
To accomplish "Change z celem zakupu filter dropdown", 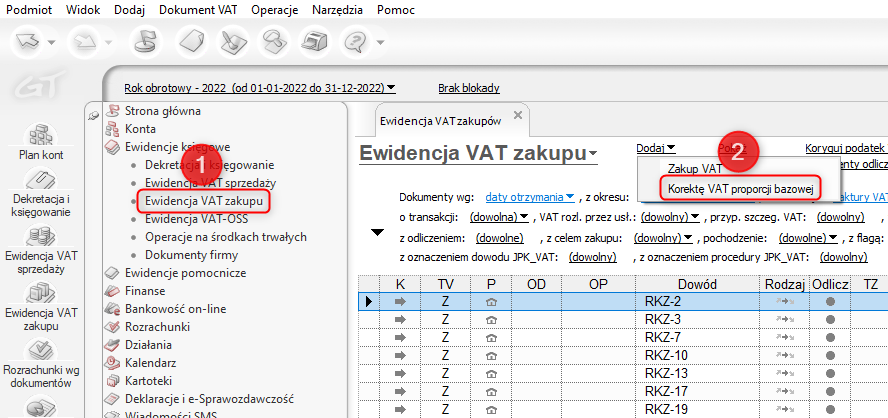I will point(664,237).
